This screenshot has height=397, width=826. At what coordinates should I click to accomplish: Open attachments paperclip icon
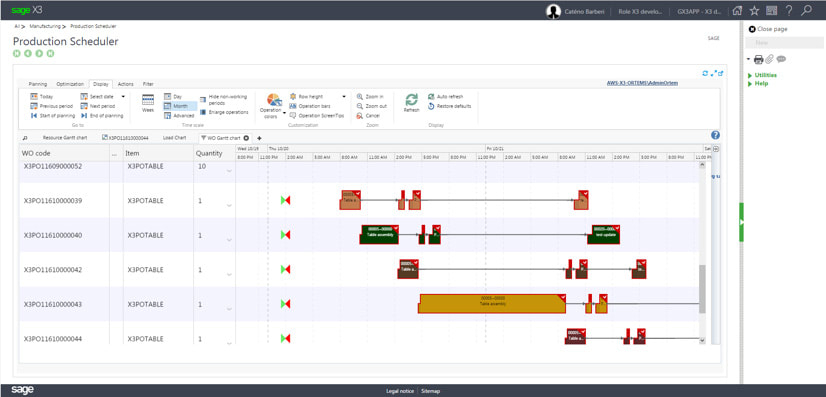[770, 59]
